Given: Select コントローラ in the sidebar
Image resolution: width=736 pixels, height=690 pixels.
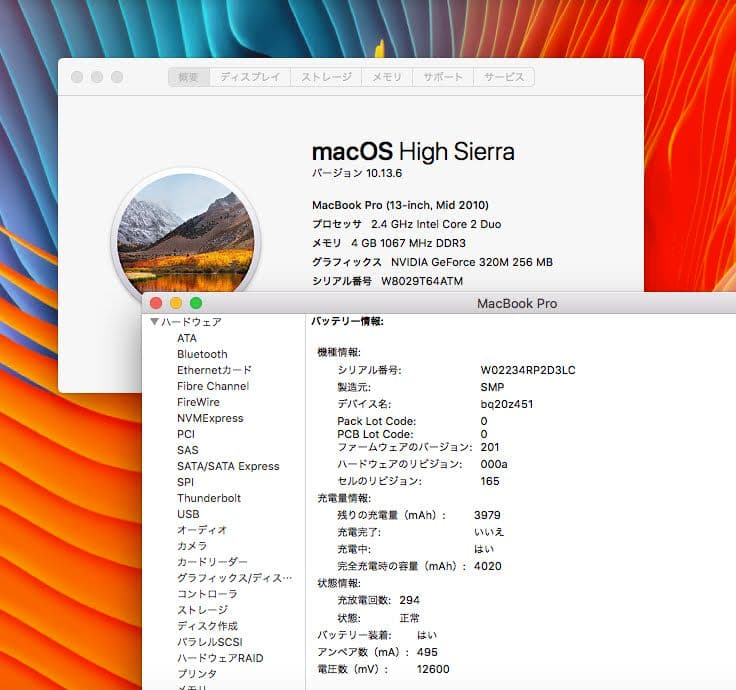Looking at the screenshot, I should coord(207,594).
